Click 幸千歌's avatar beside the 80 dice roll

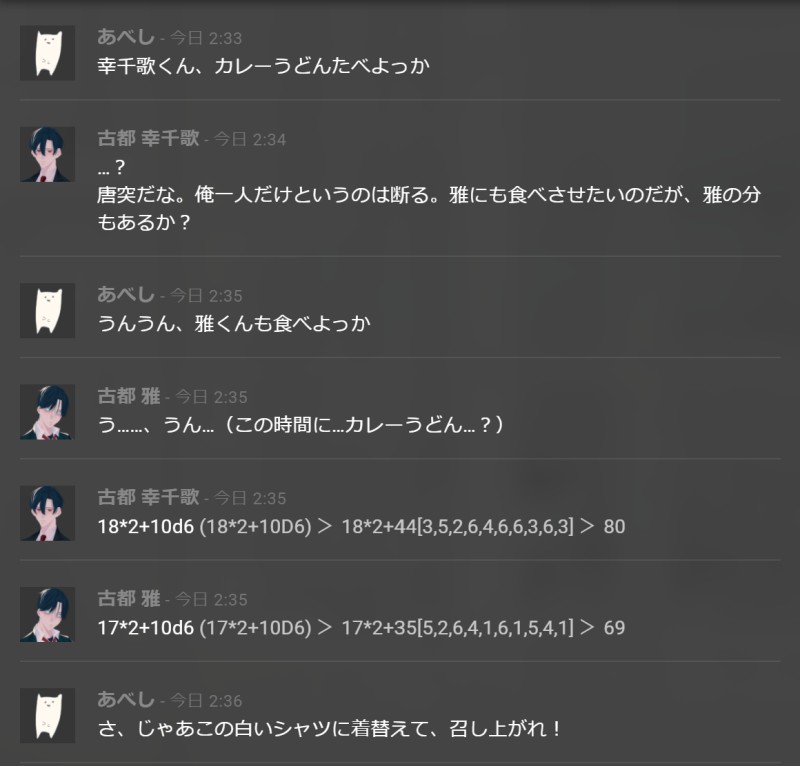(47, 513)
